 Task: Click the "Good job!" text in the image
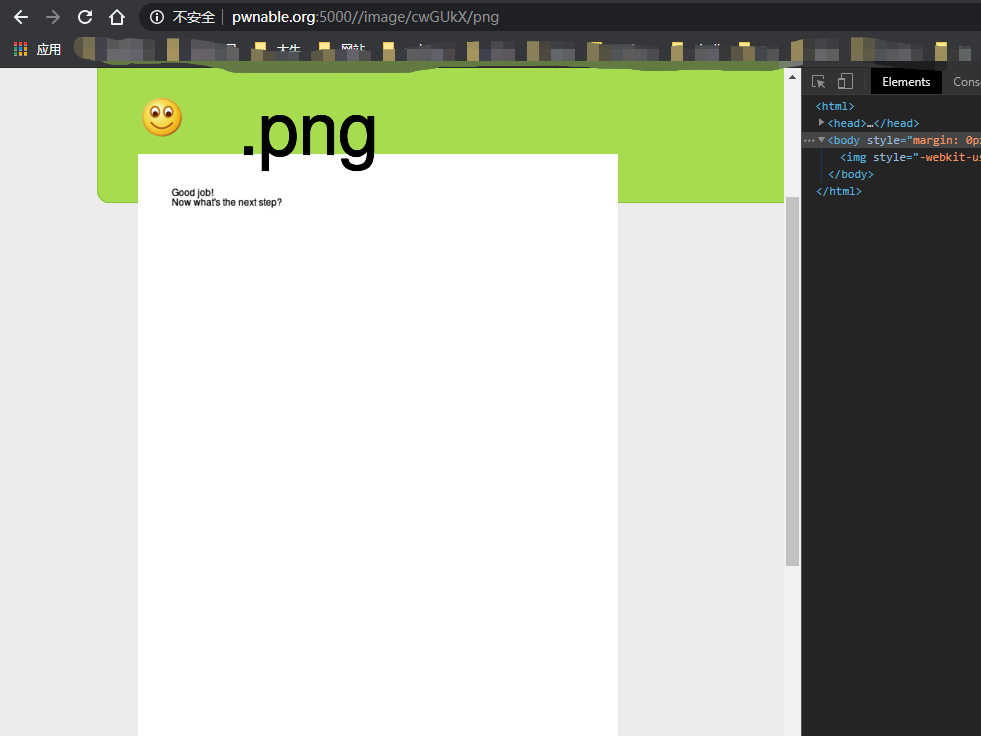coord(192,193)
